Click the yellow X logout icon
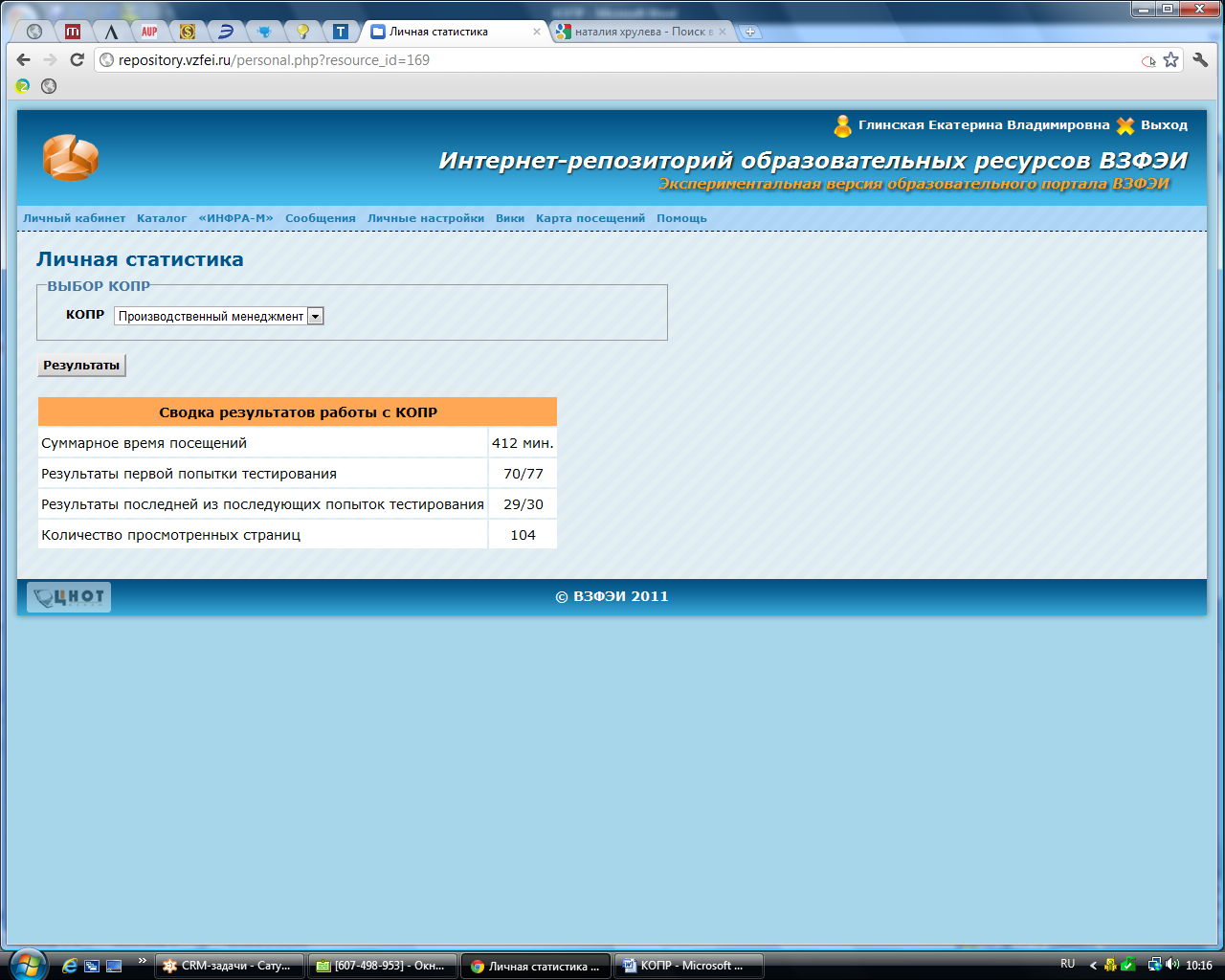Viewport: 1225px width, 980px height. [x=1125, y=125]
